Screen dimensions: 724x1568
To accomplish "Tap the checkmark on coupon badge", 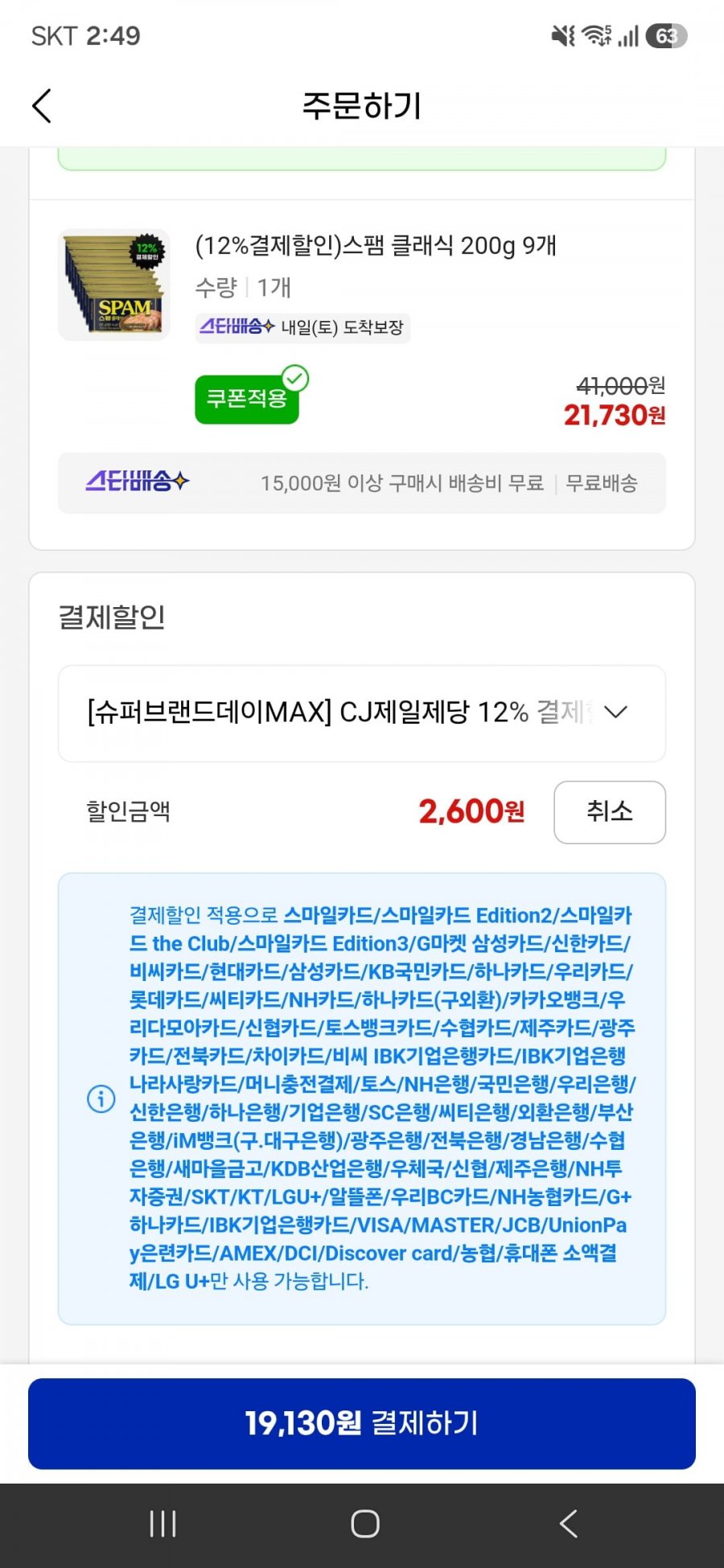I will pyautogui.click(x=296, y=378).
